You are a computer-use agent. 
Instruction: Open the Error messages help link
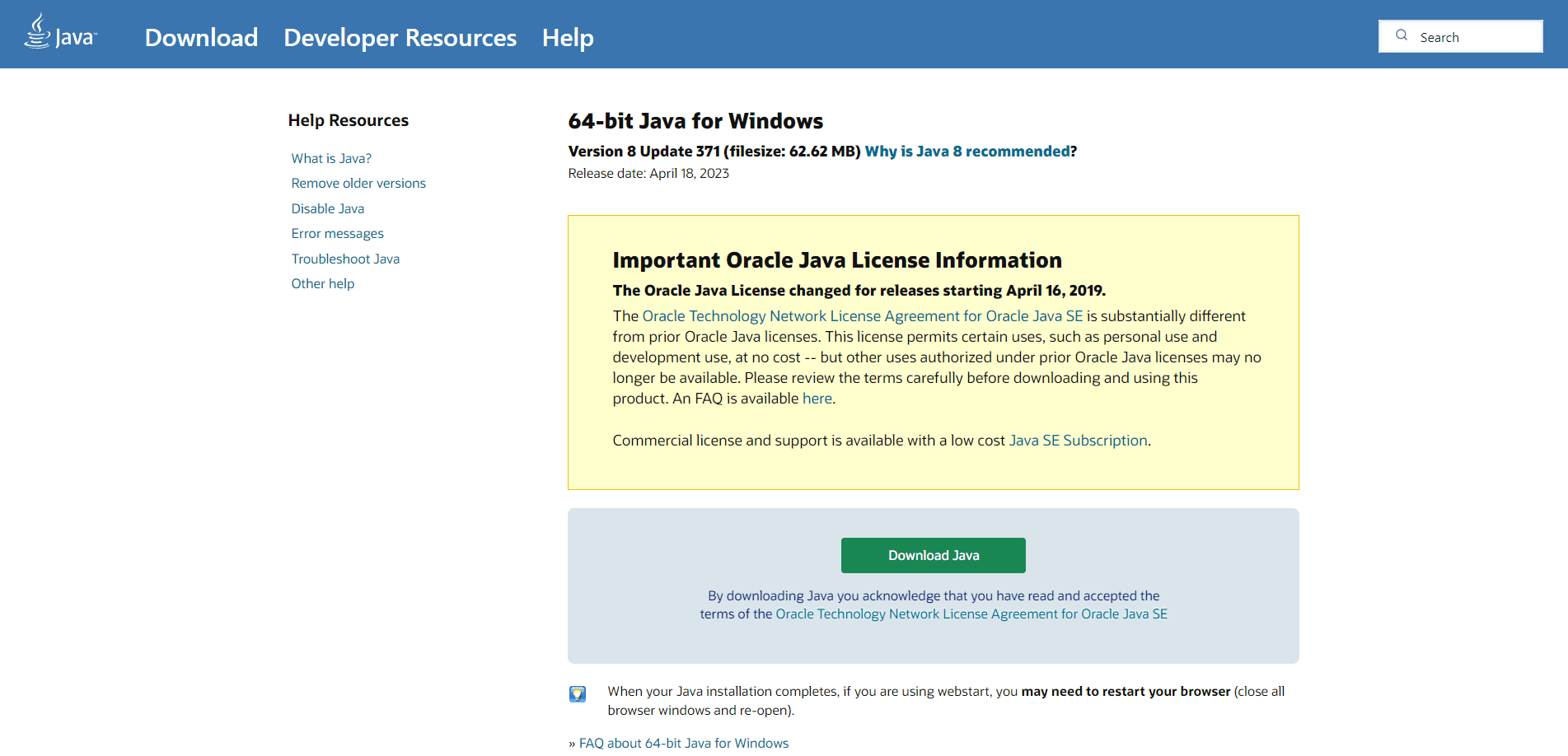click(338, 233)
